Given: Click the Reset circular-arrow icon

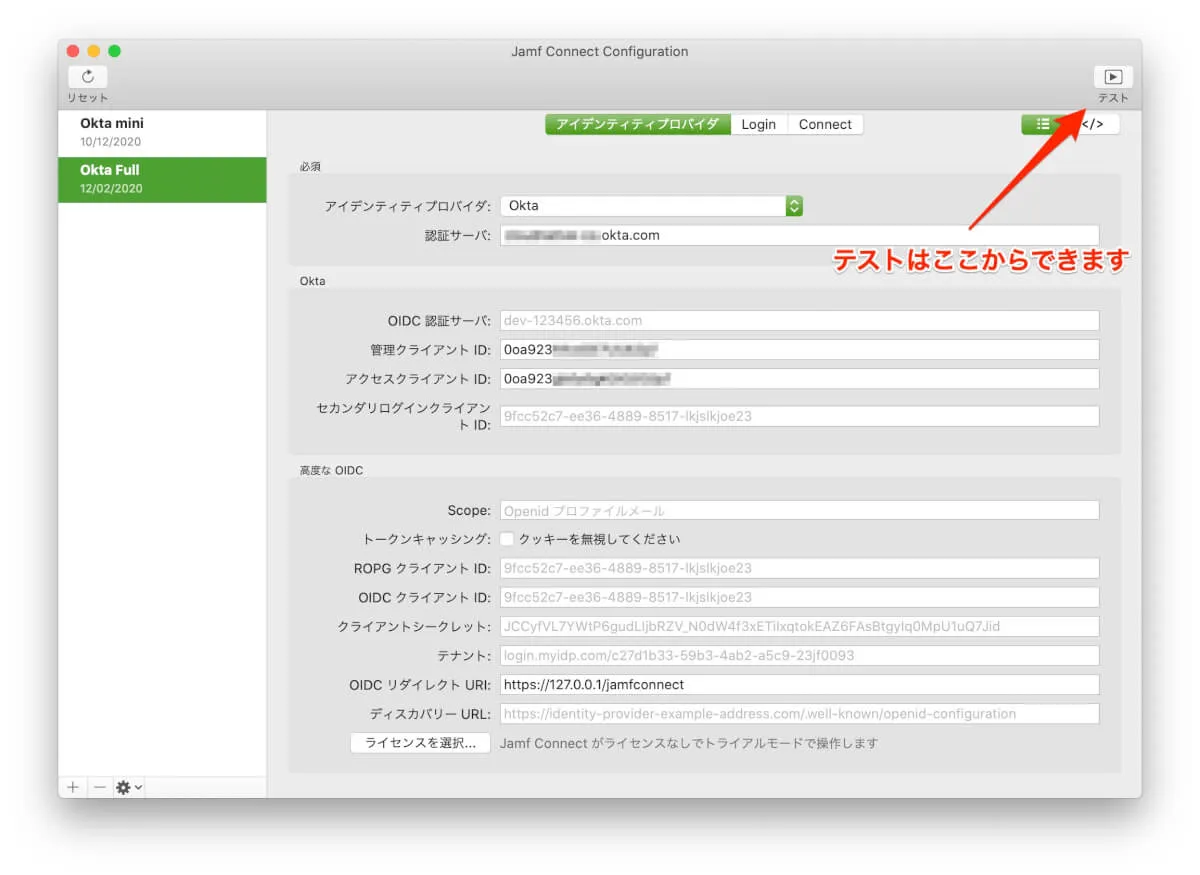Looking at the screenshot, I should [x=88, y=77].
